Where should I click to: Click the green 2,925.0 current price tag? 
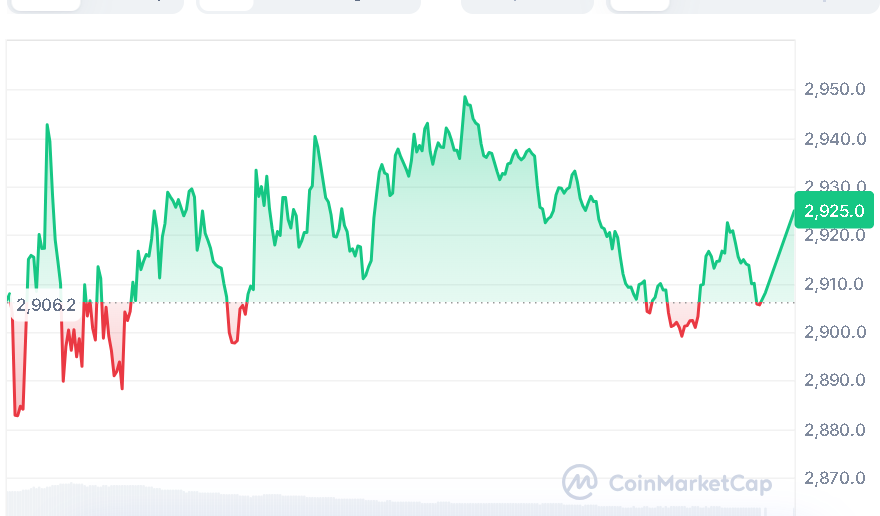pyautogui.click(x=834, y=210)
